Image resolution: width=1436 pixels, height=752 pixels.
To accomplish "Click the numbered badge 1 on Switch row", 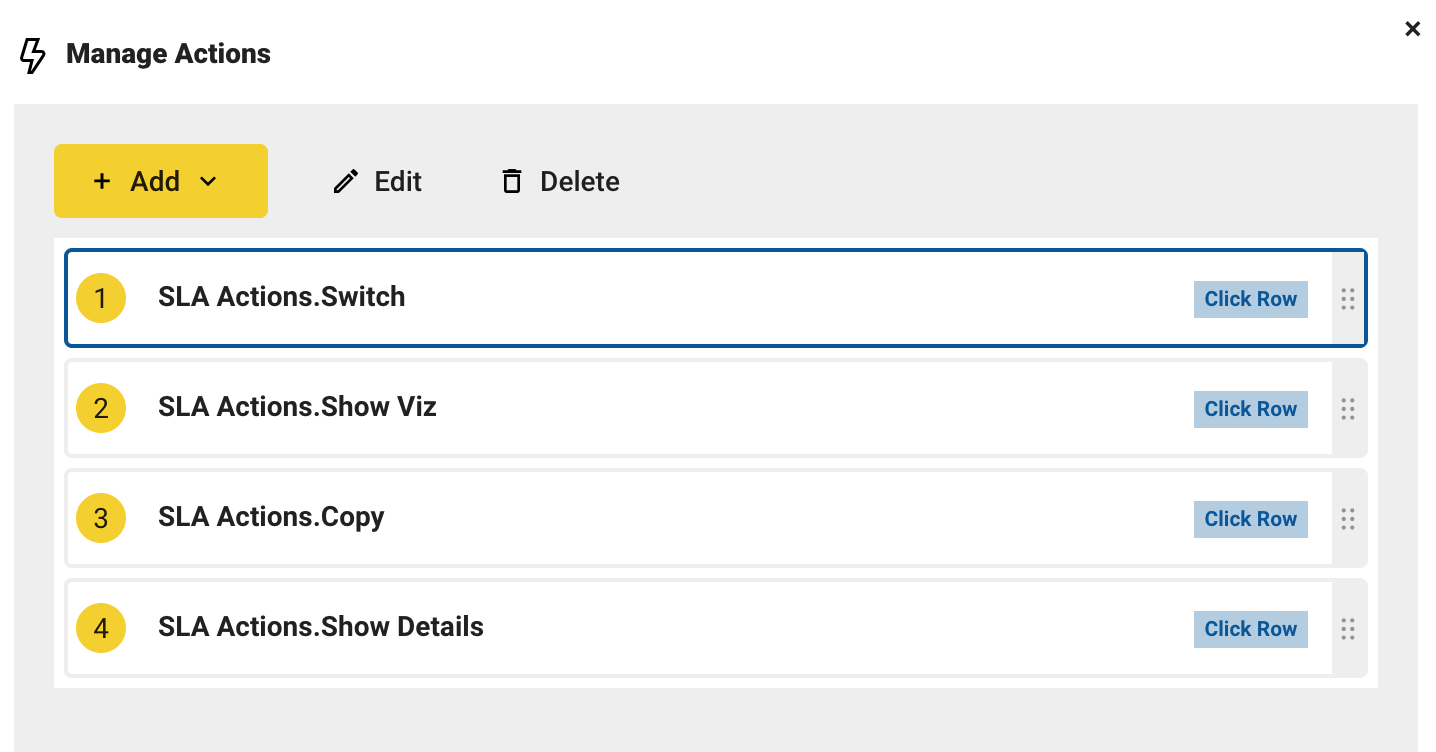I will tap(100, 298).
